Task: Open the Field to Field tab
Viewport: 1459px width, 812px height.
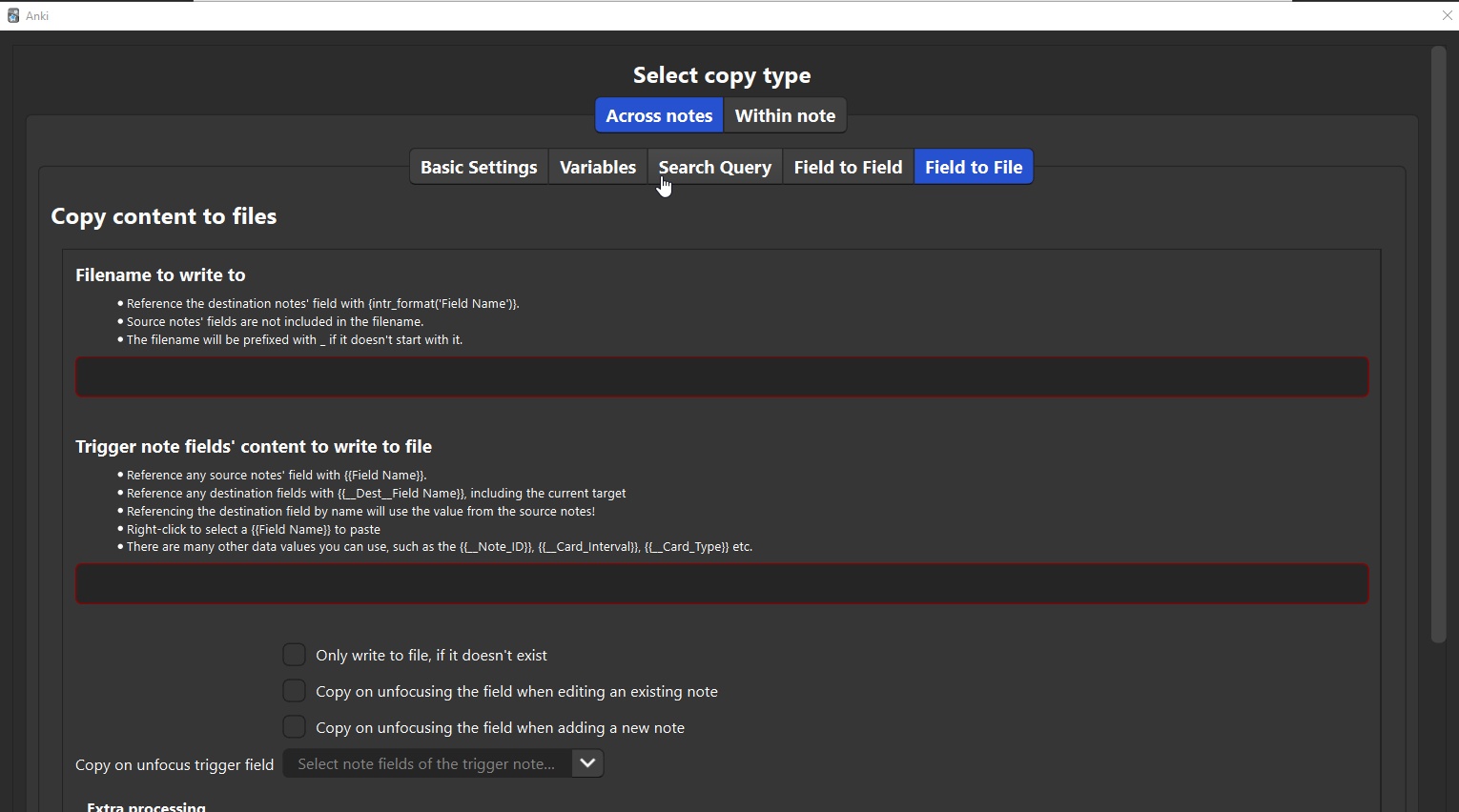Action: [848, 167]
